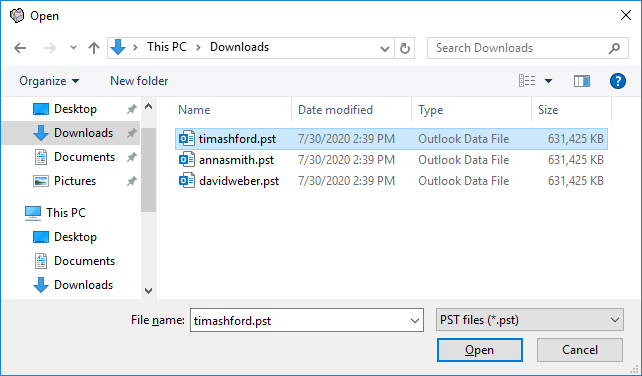642x376 pixels.
Task: Expand the File name history dropdown
Action: point(414,320)
